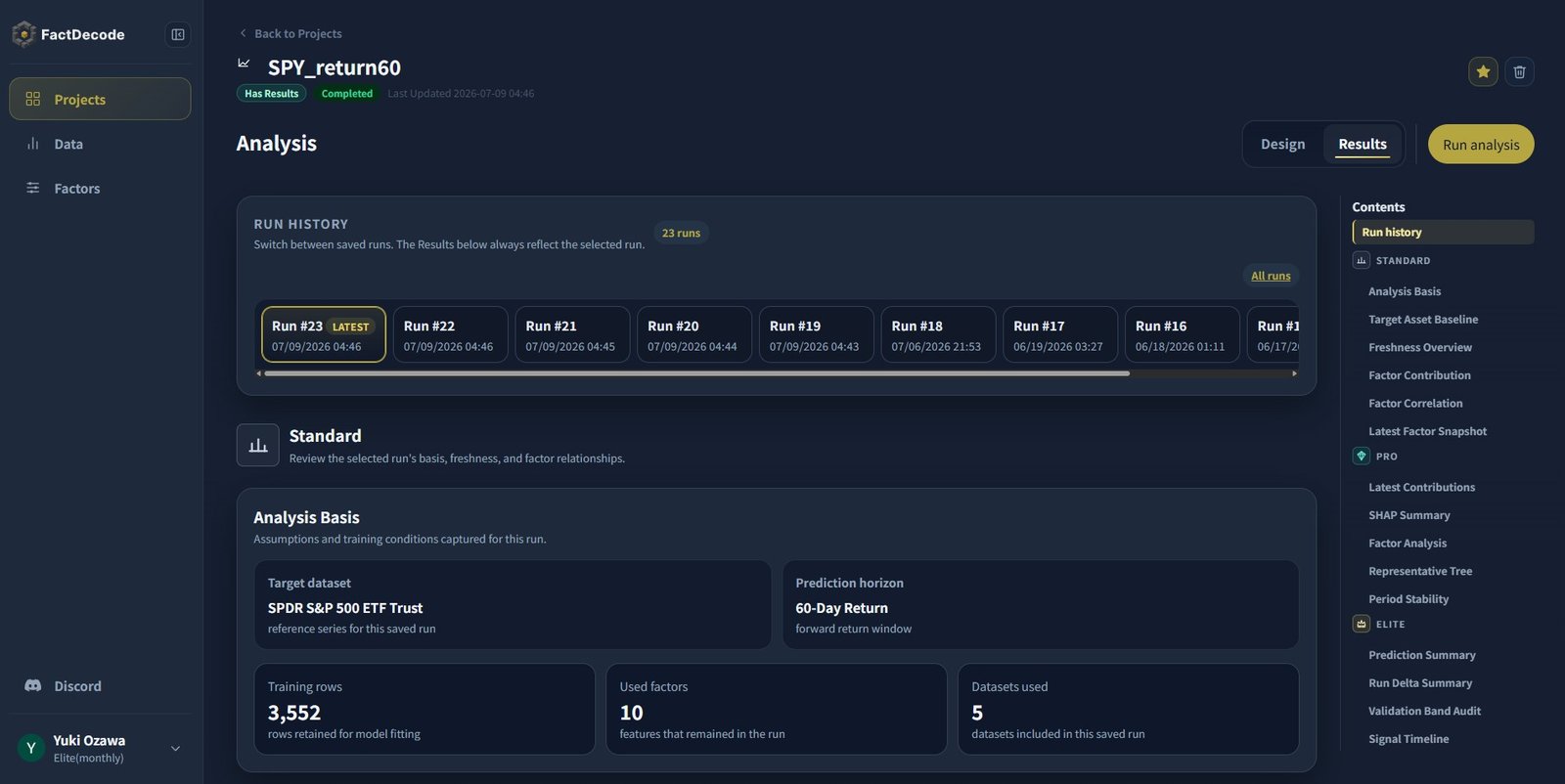The height and width of the screenshot is (784, 1565).
Task: Expand the Yuki Ozawa account menu chevron
Action: pyautogui.click(x=175, y=749)
